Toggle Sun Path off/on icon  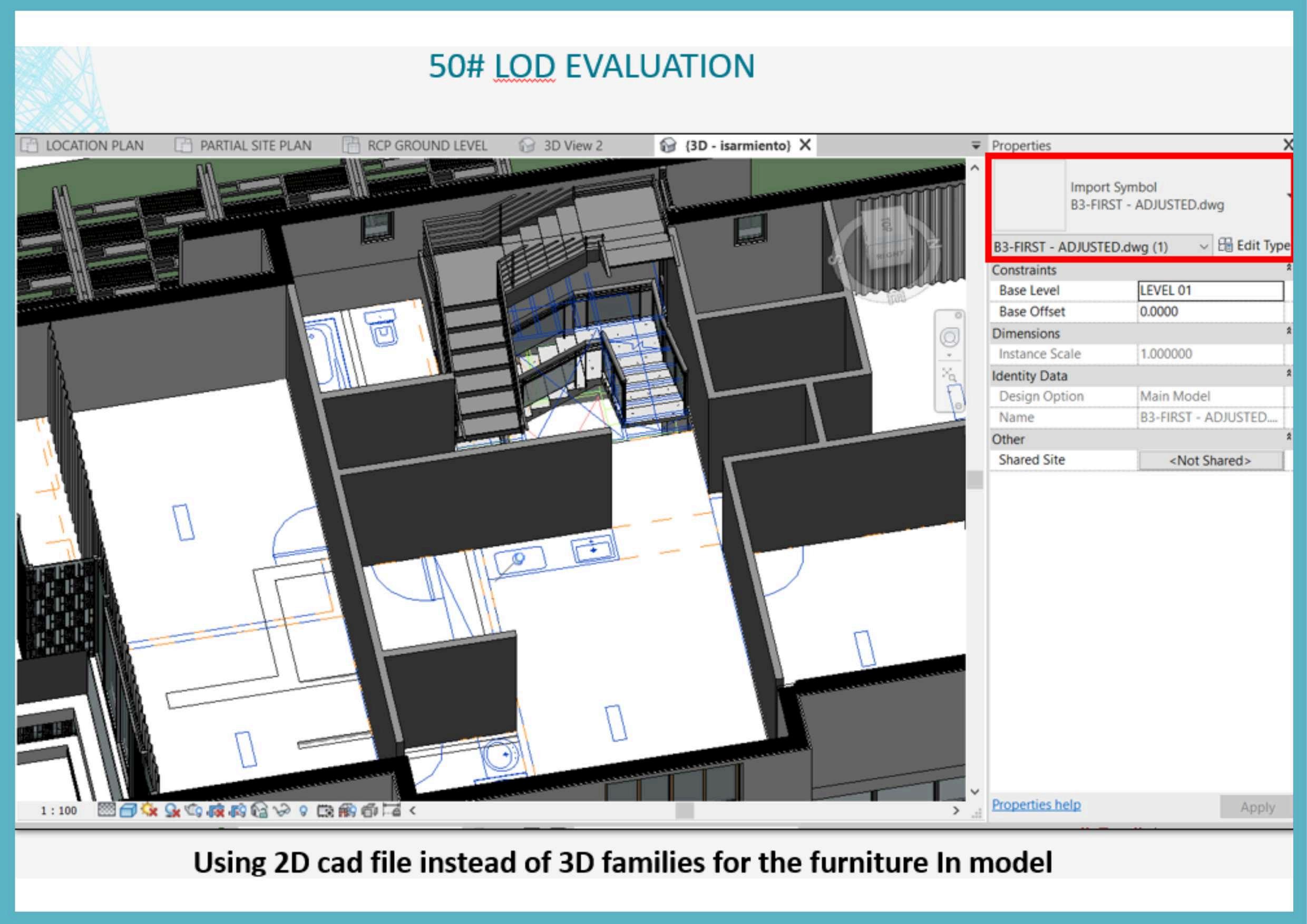coord(149,810)
